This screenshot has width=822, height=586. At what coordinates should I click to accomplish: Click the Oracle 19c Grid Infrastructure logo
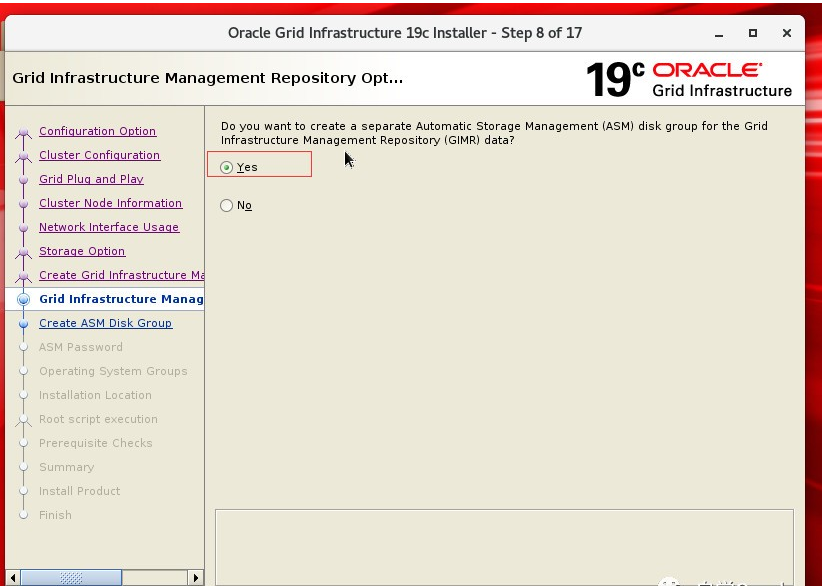pyautogui.click(x=689, y=80)
